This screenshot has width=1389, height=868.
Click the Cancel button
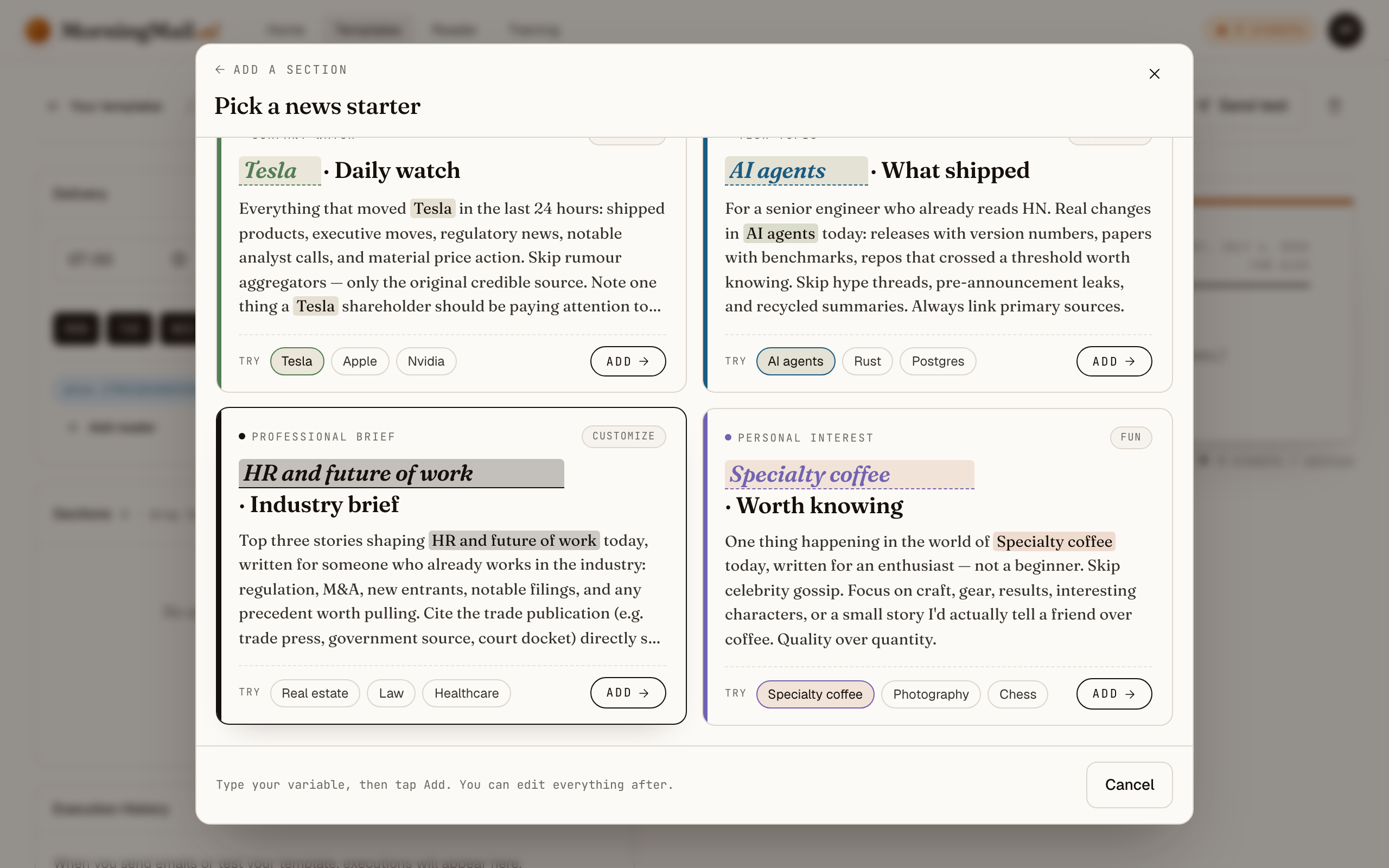pyautogui.click(x=1129, y=785)
